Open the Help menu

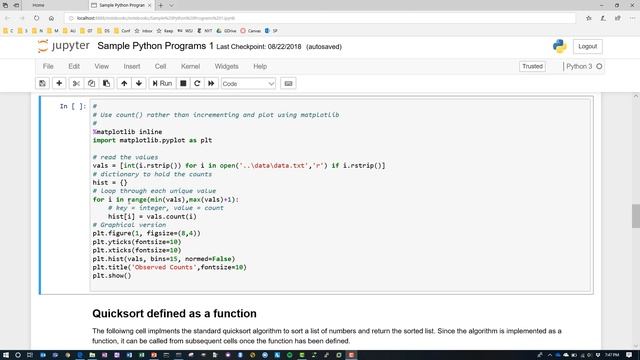tap(260, 67)
